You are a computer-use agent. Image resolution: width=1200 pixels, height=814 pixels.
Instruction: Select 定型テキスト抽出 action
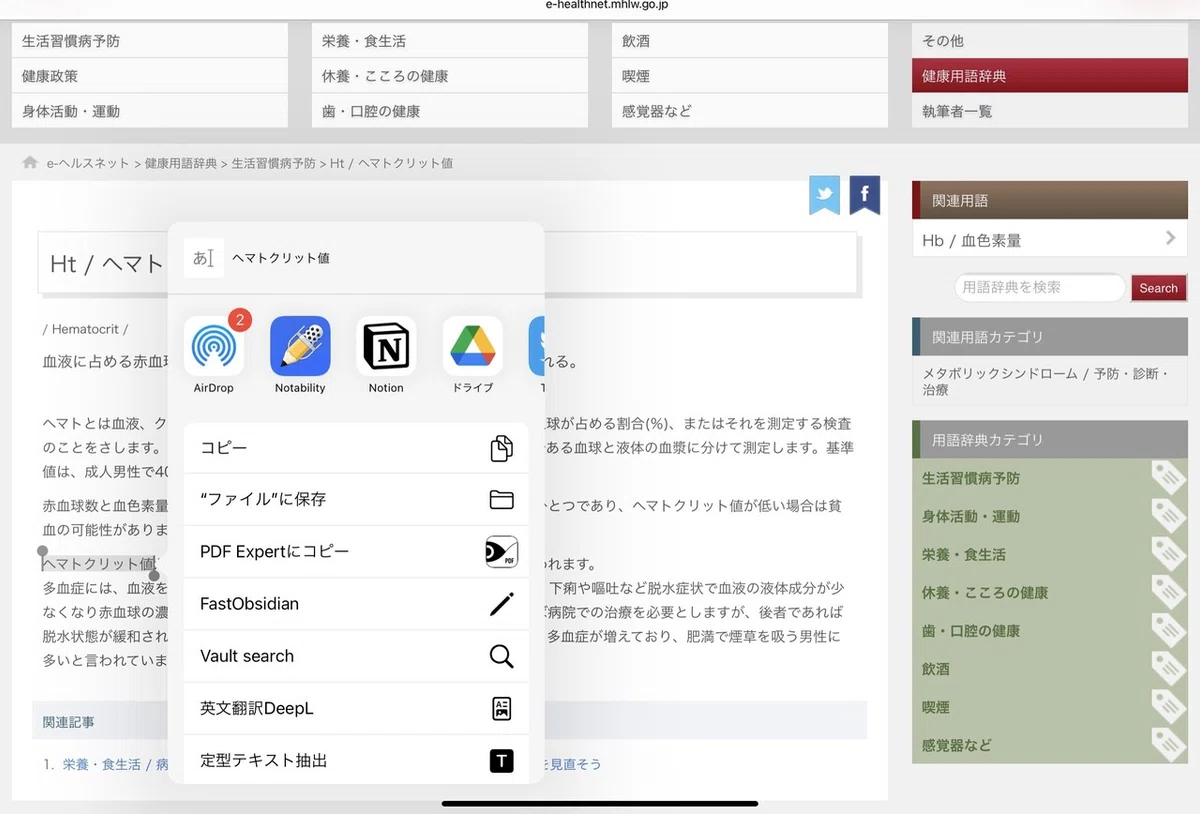pos(356,760)
